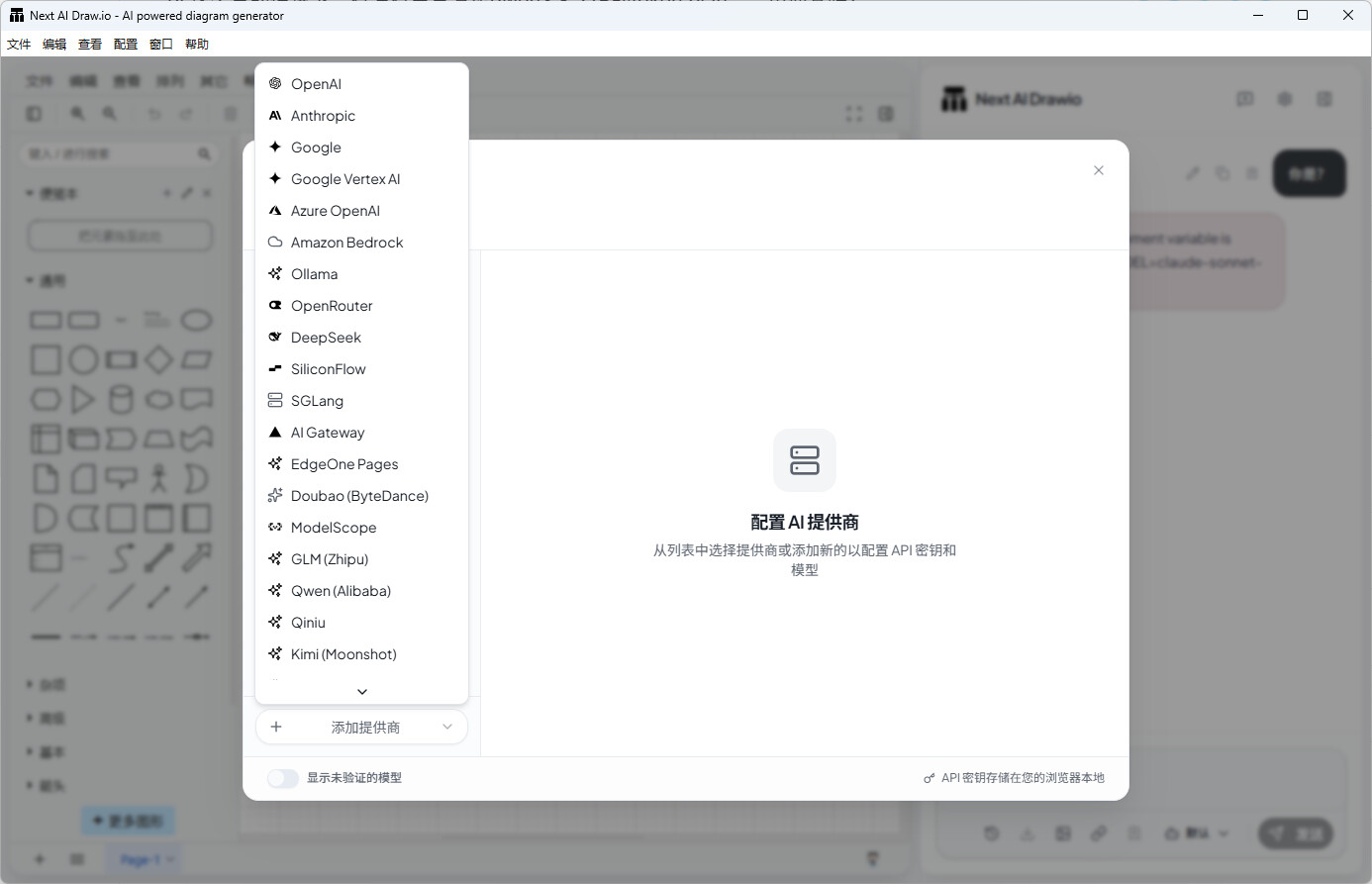Screen dimensions: 1372x884
Task: Open the 编辑 menu
Action: tap(54, 45)
